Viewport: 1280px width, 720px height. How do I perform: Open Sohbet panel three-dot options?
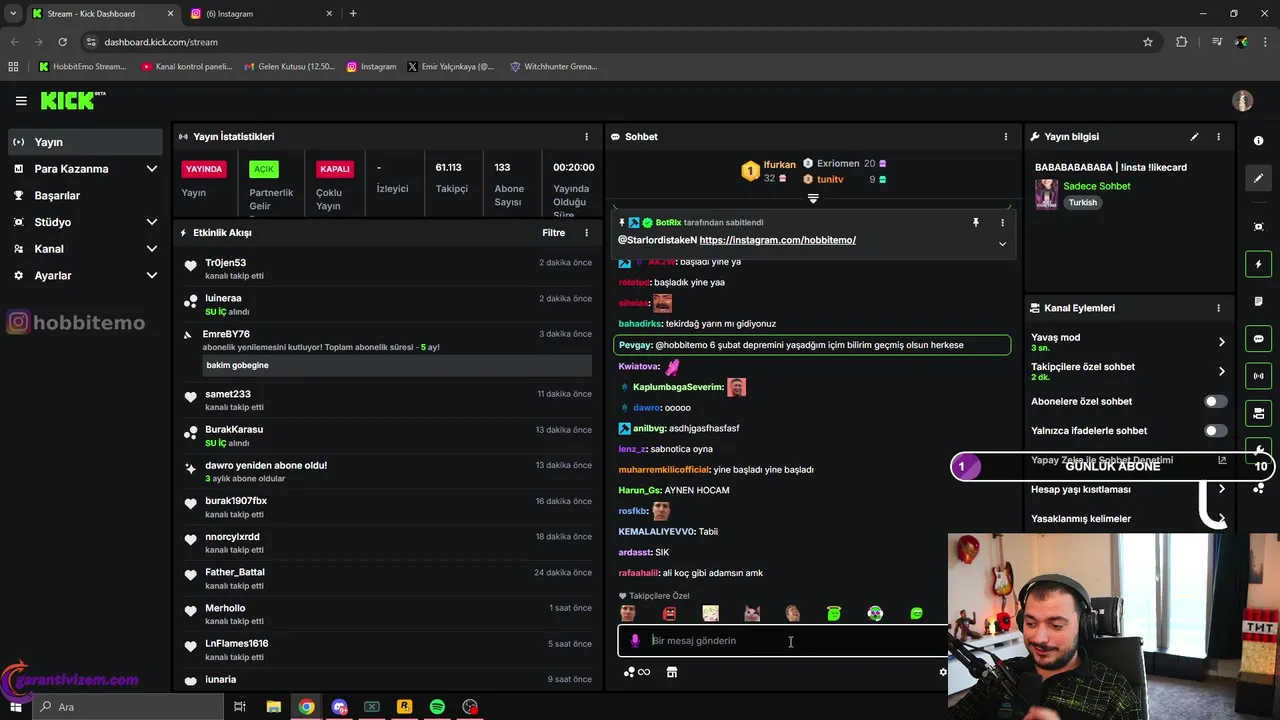(x=1006, y=136)
